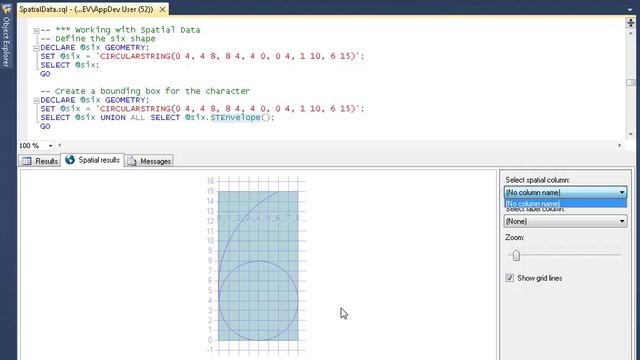640x360 pixels.
Task: Collapse the second DECLARE @six block
Action: tap(36, 101)
